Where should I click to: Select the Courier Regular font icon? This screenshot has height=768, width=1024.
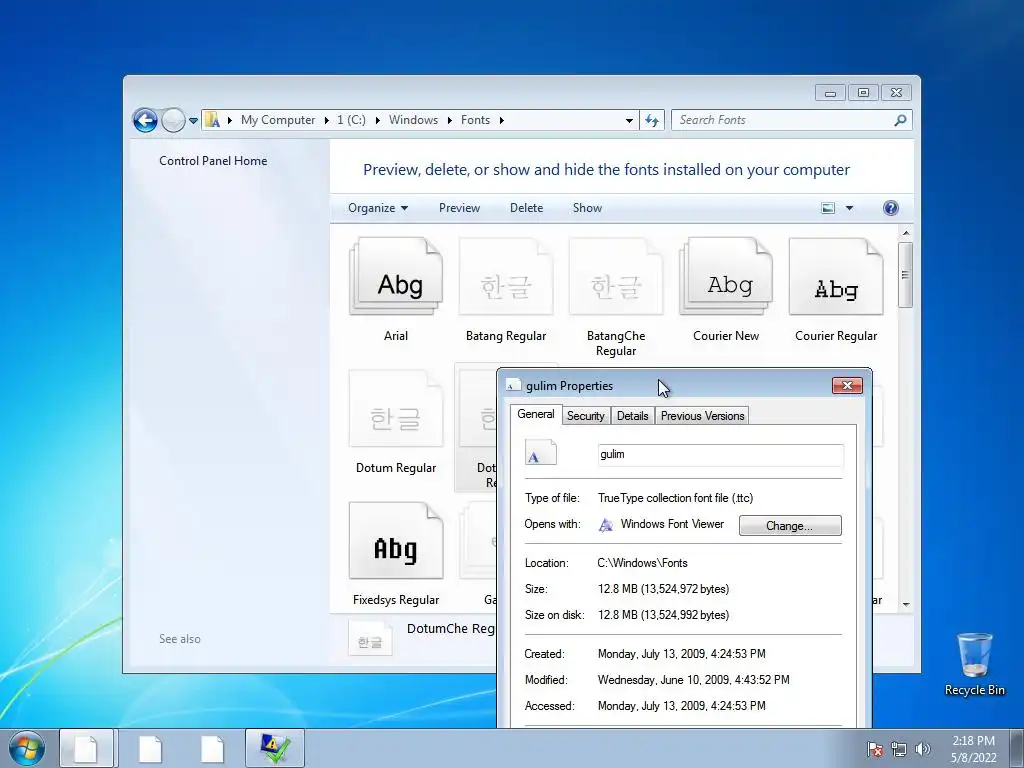click(836, 277)
